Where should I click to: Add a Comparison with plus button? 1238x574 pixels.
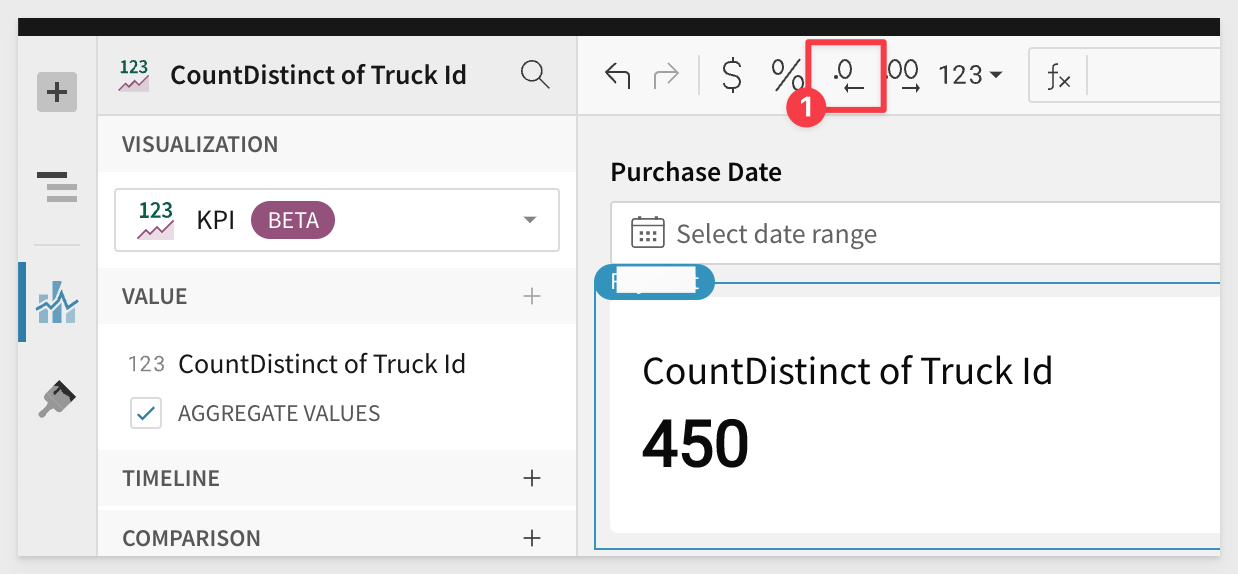[x=532, y=538]
